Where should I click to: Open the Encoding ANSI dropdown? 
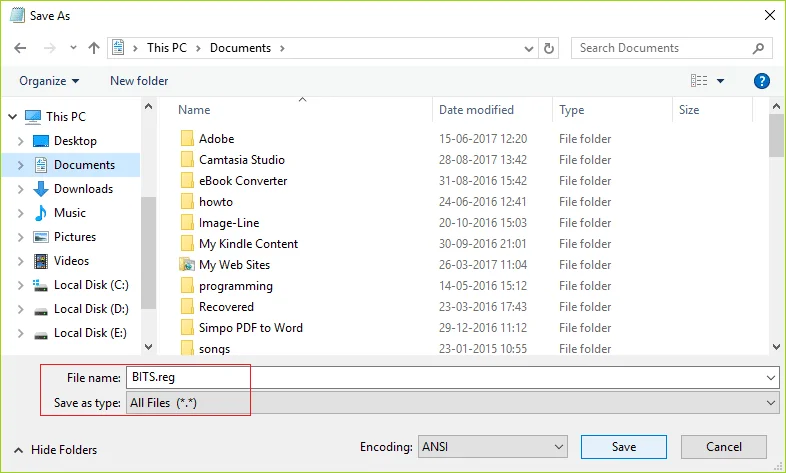pyautogui.click(x=493, y=446)
